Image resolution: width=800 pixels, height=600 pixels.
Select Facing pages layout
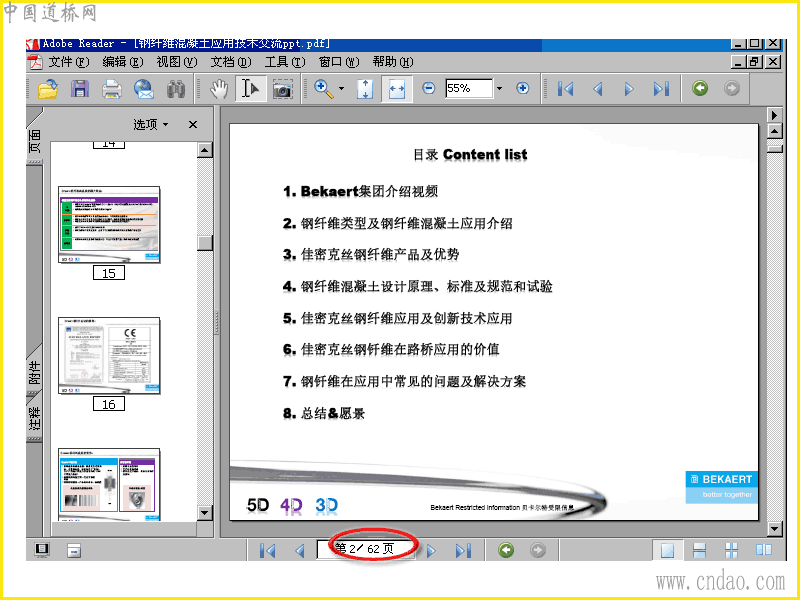coord(764,550)
